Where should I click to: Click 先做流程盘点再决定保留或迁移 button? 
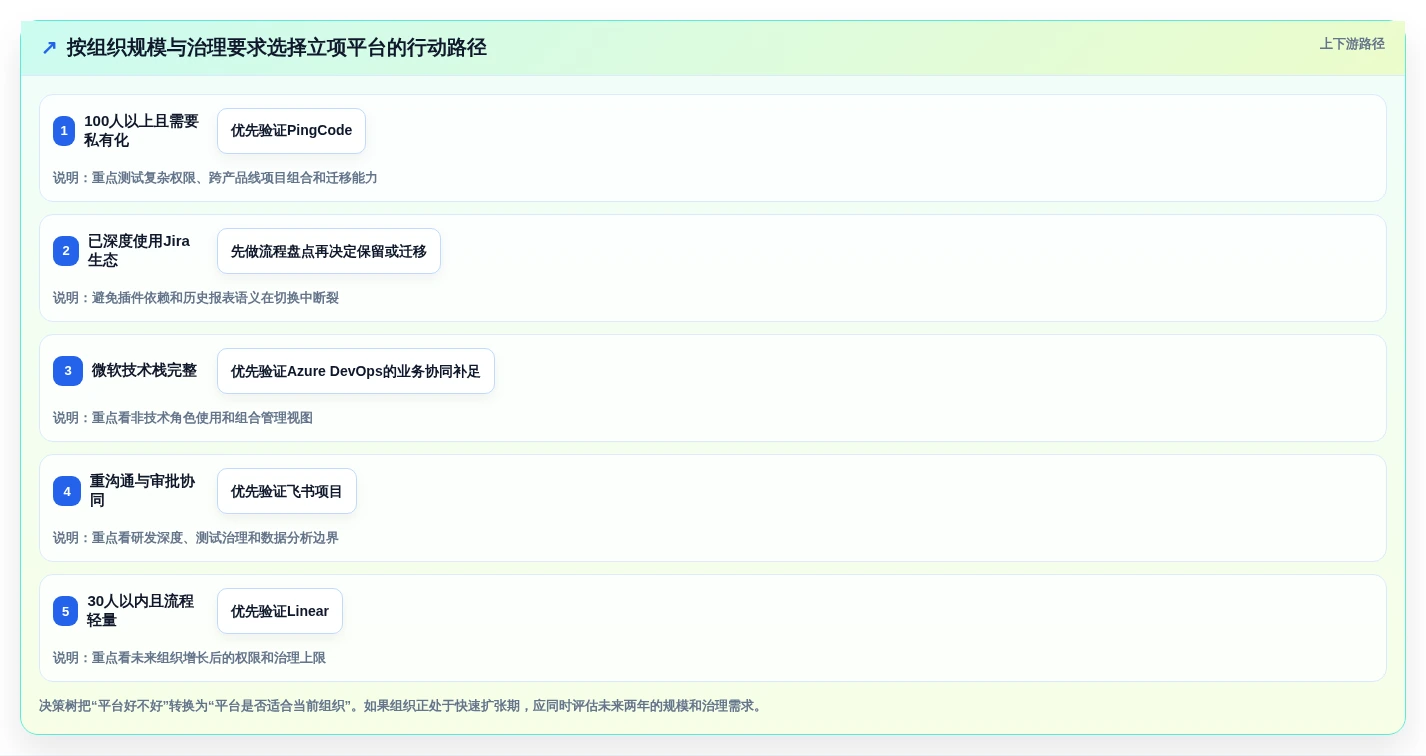329,251
